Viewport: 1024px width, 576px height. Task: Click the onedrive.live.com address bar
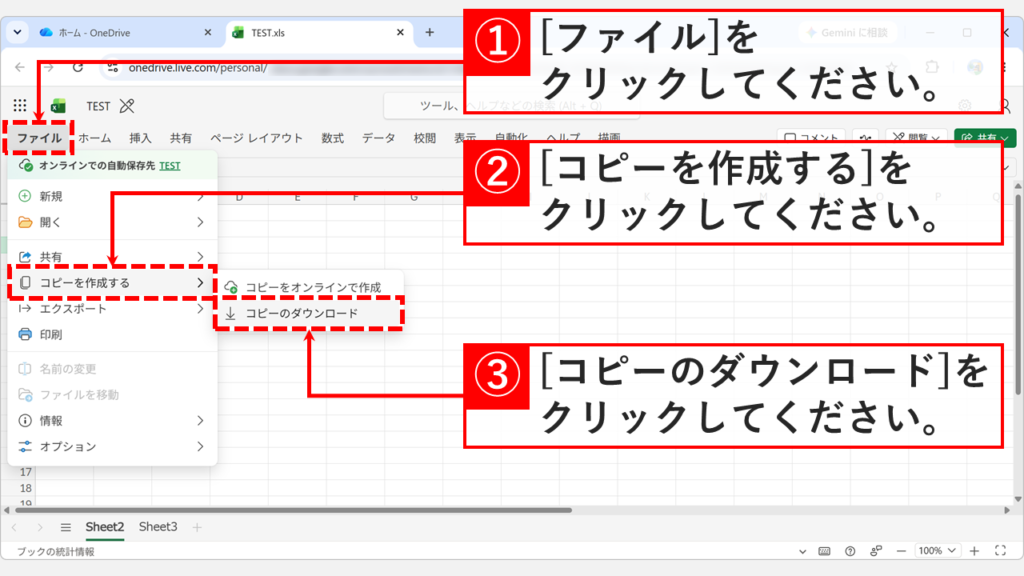pos(198,68)
